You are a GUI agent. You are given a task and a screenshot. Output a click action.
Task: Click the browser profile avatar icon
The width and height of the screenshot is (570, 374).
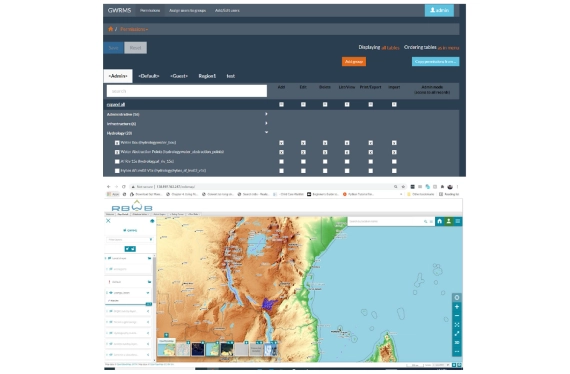450,186
